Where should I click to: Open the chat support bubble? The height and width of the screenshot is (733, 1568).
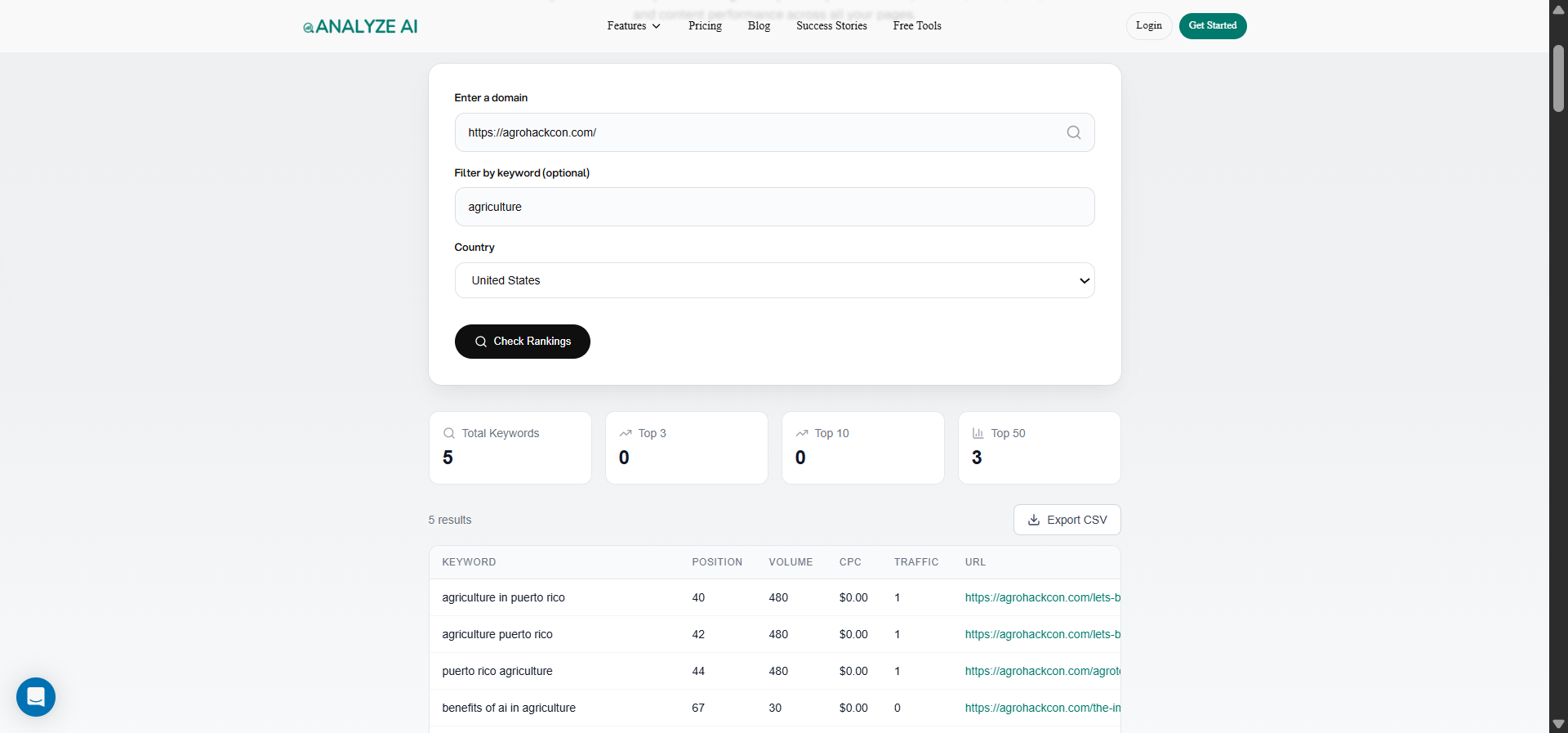pos(36,697)
